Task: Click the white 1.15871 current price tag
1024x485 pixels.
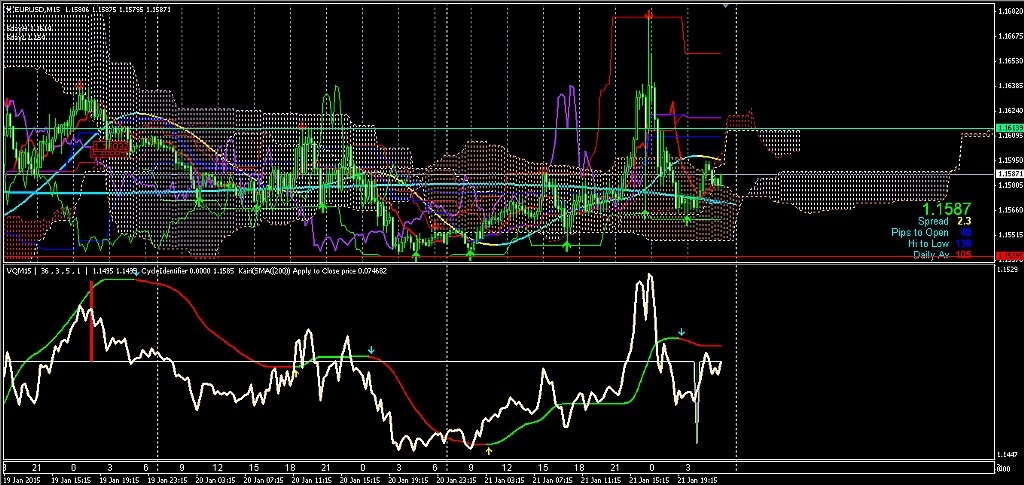Action: coord(1010,174)
